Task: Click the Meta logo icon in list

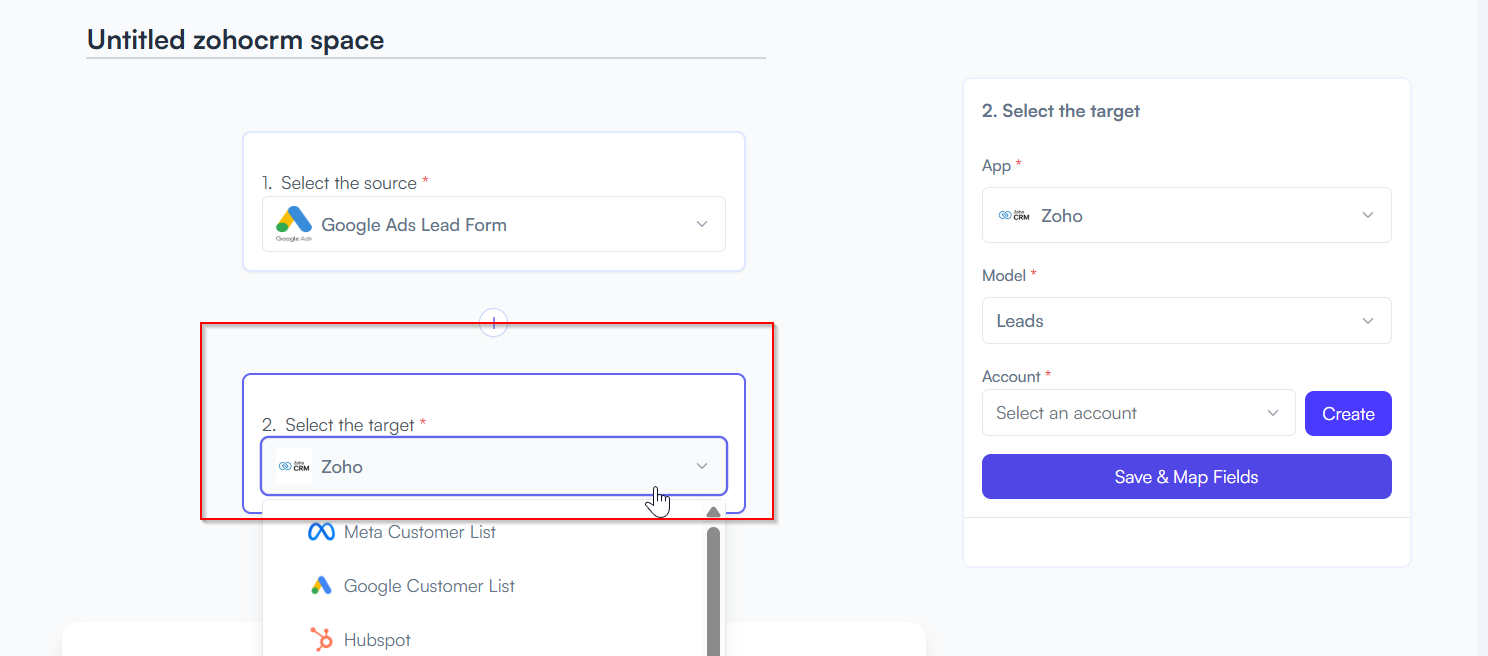Action: (x=321, y=532)
